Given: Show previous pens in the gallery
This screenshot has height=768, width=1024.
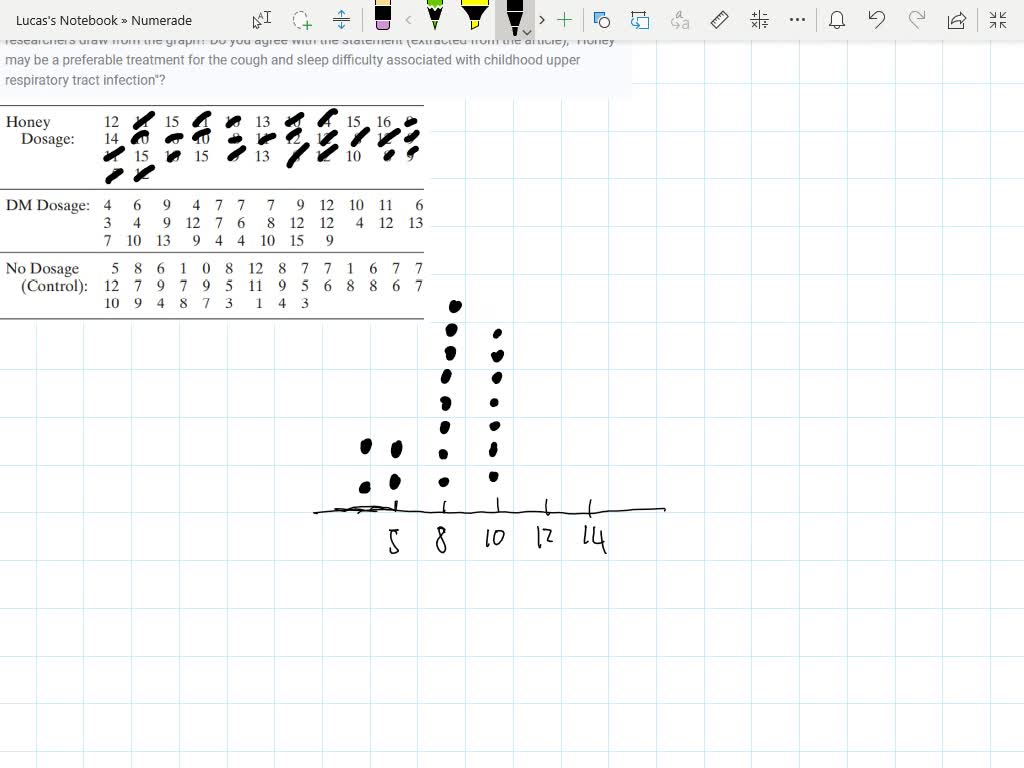Looking at the screenshot, I should click(x=409, y=20).
